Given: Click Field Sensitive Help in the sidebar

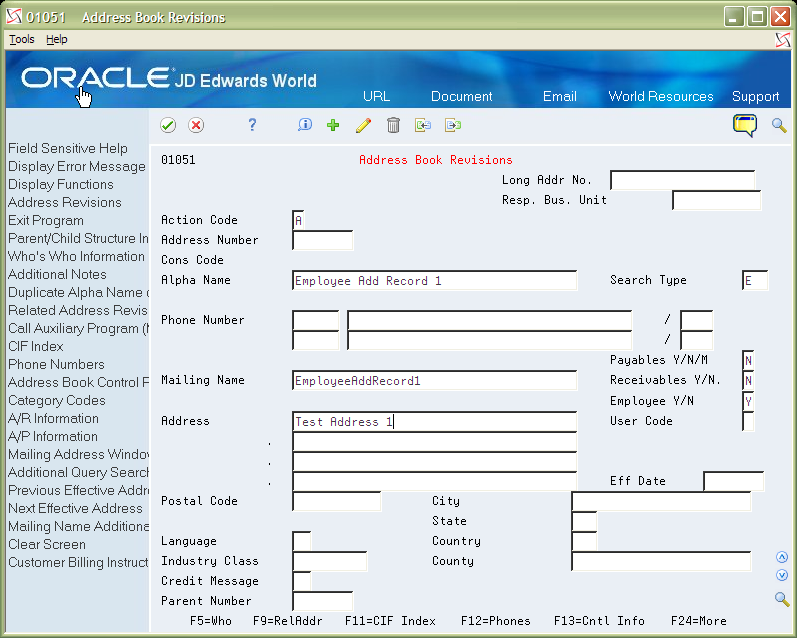Looking at the screenshot, I should (68, 148).
